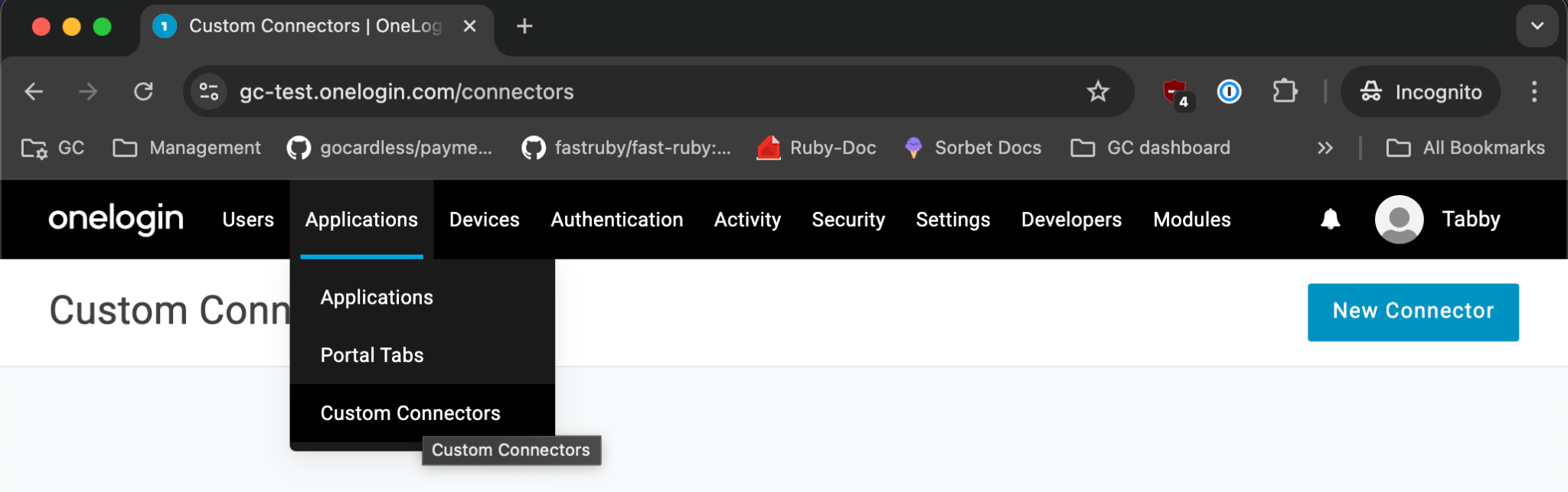Go back to the previous page
The image size is (1568, 492).
pos(34,92)
